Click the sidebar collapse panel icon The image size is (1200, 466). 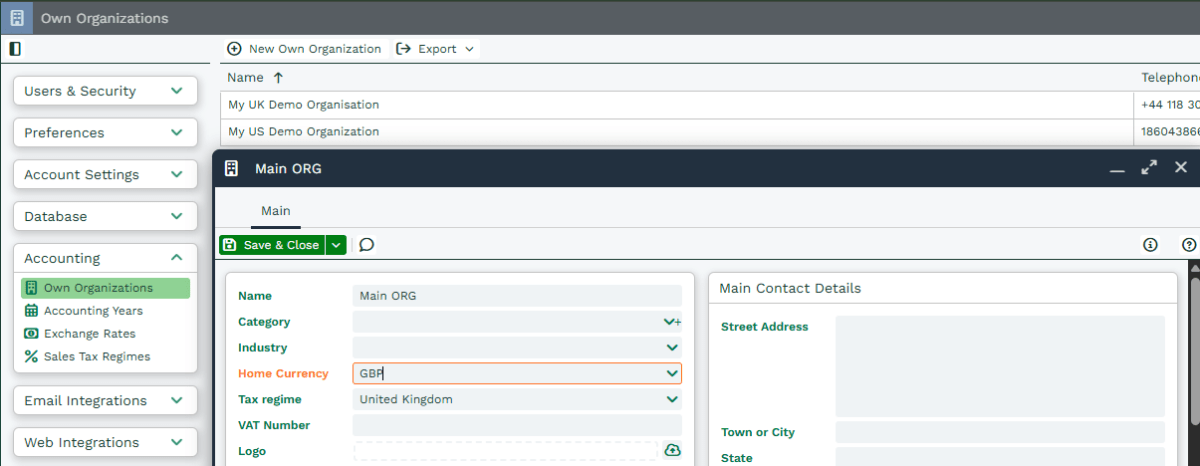click(15, 49)
